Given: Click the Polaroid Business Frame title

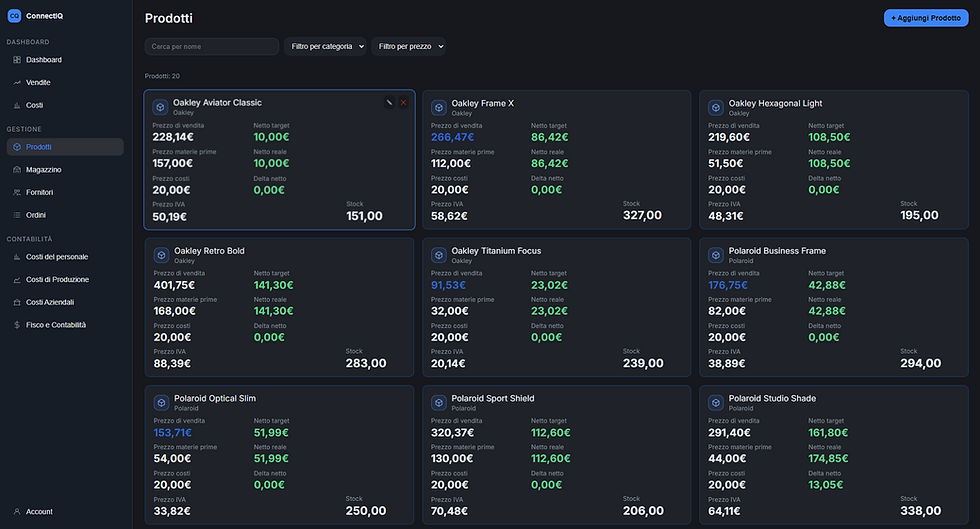Looking at the screenshot, I should click(777, 251).
